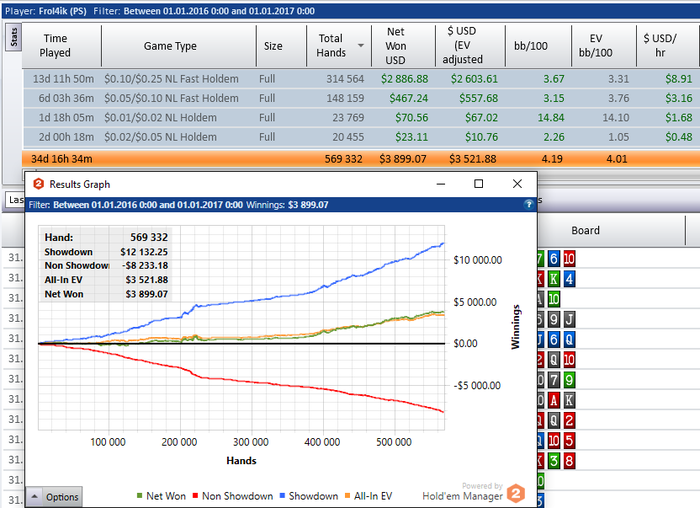Click green Net Won legend color square
This screenshot has width=700, height=508.
140,496
